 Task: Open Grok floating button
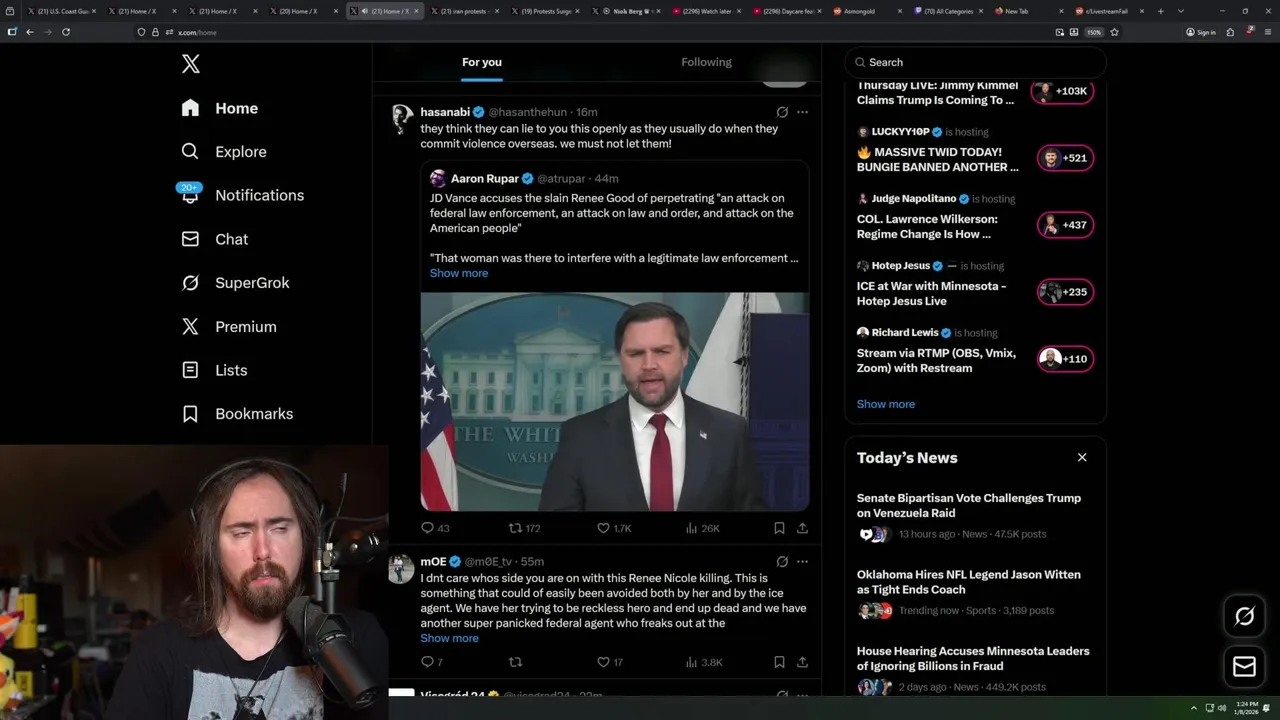pyautogui.click(x=1244, y=617)
